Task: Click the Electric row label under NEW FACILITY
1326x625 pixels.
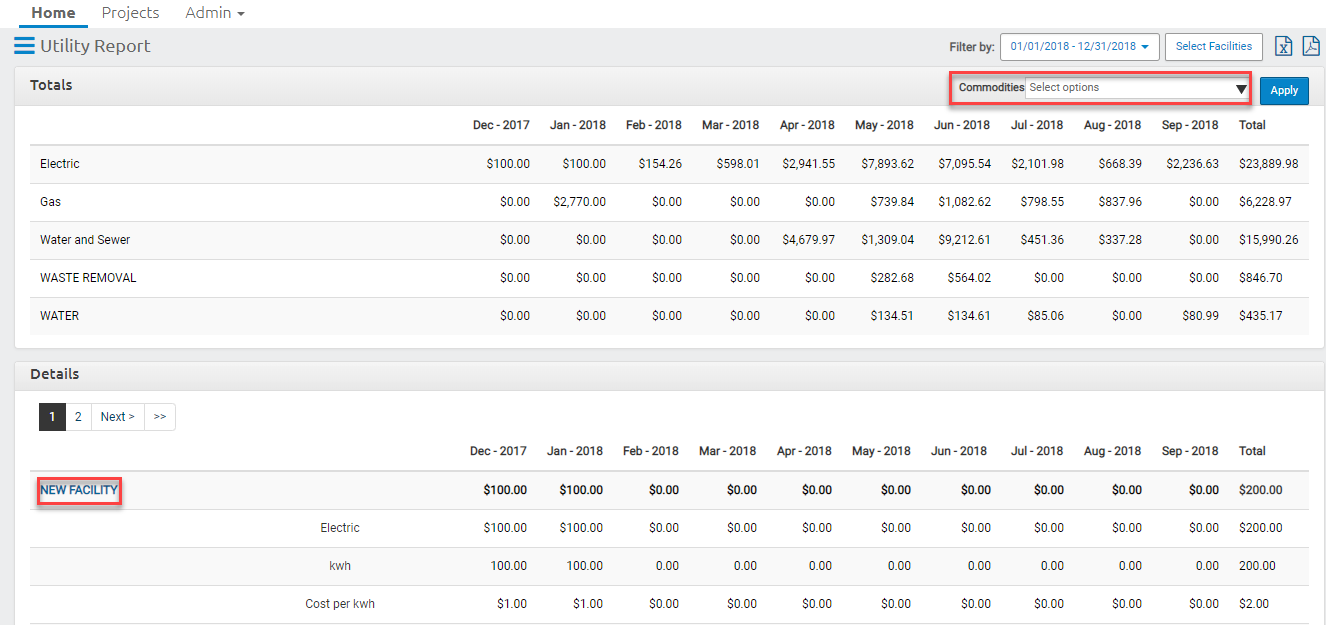Action: [340, 528]
